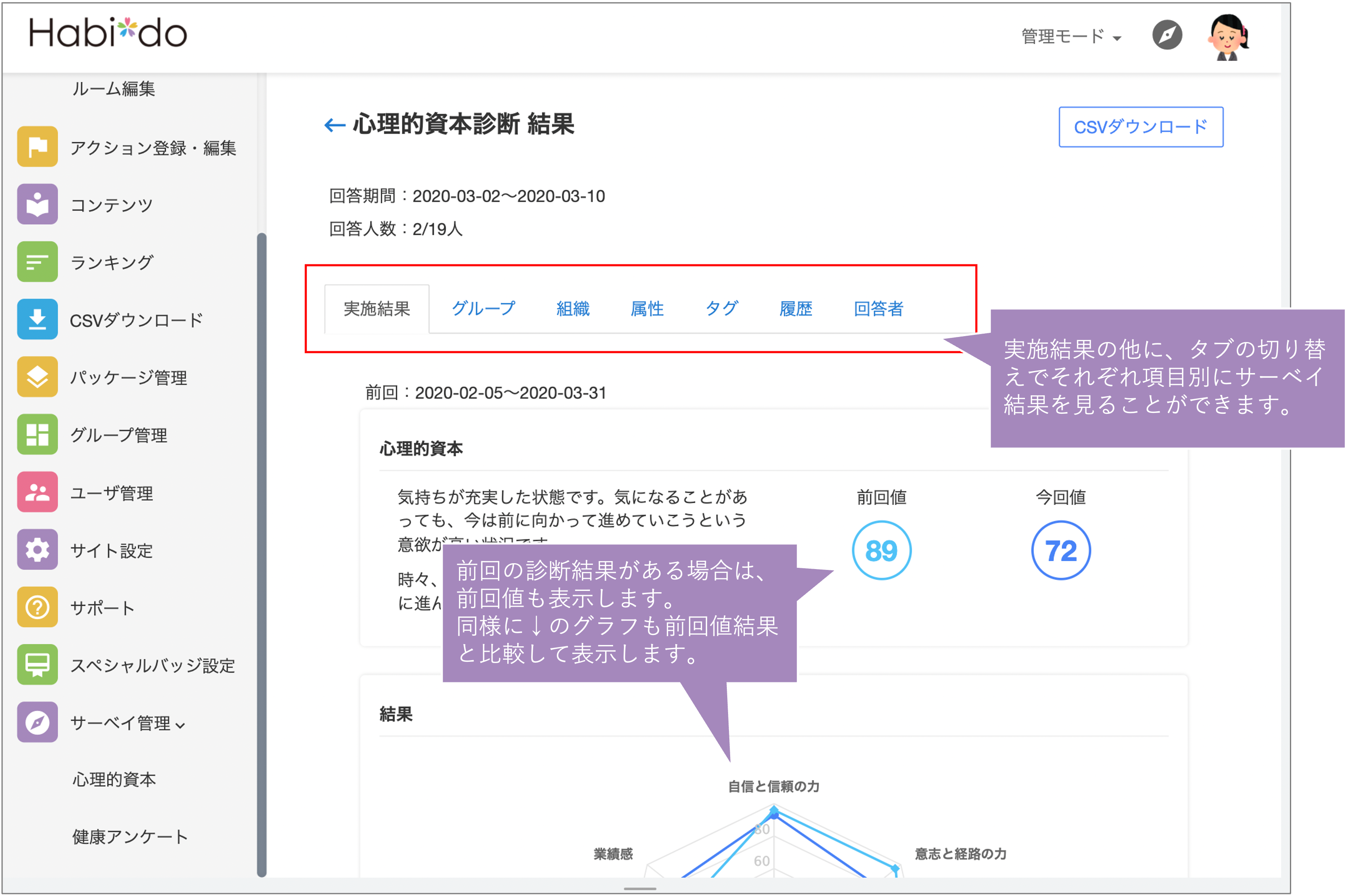Open スペシャルバッジ設定 menu label

point(153,666)
